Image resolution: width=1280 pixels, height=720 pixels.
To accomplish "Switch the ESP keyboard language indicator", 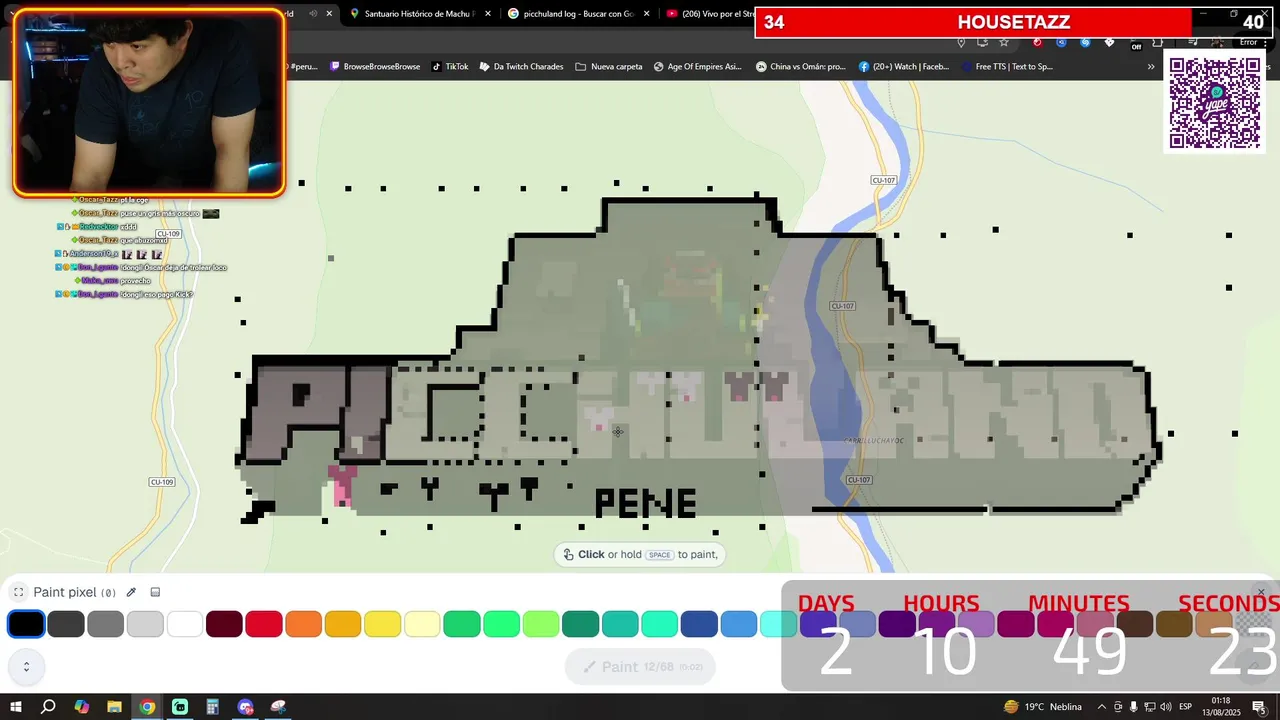I will [1185, 707].
